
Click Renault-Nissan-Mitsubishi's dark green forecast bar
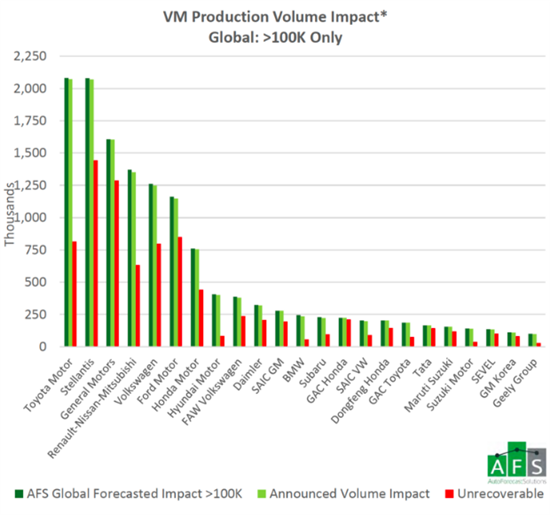[130, 258]
